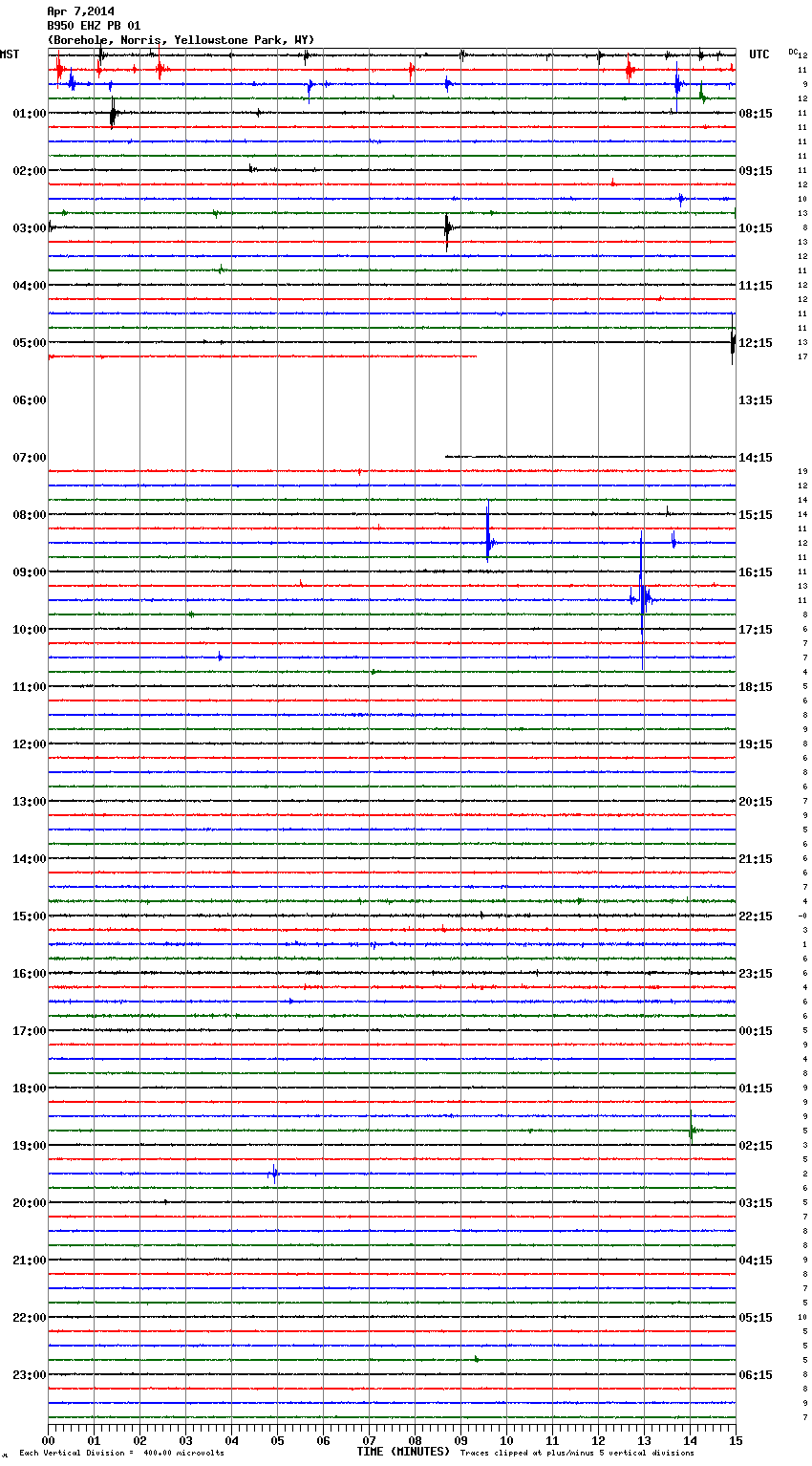The width and height of the screenshot is (812, 1466).
Task: Select the '02:00' MST time label
Action: (30, 171)
